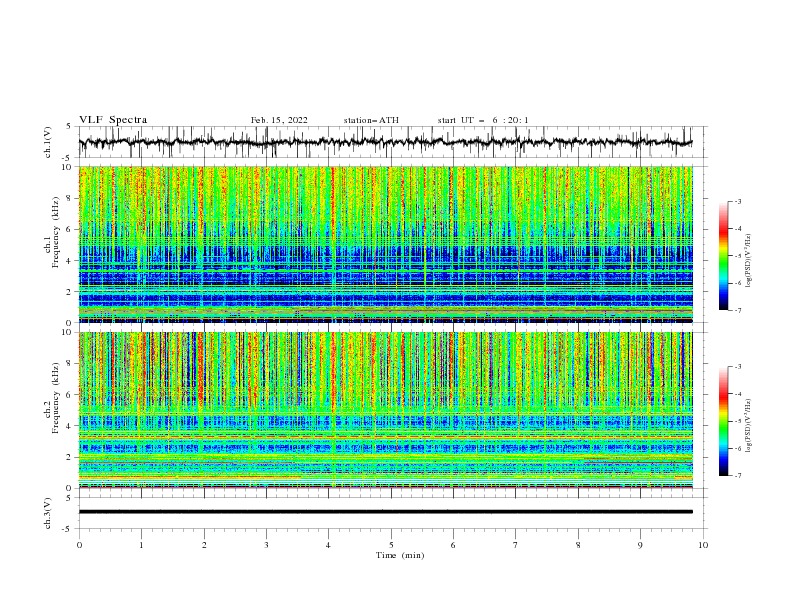This screenshot has width=792, height=612.
Task: Click time axis tick label "8"
Action: [578, 545]
